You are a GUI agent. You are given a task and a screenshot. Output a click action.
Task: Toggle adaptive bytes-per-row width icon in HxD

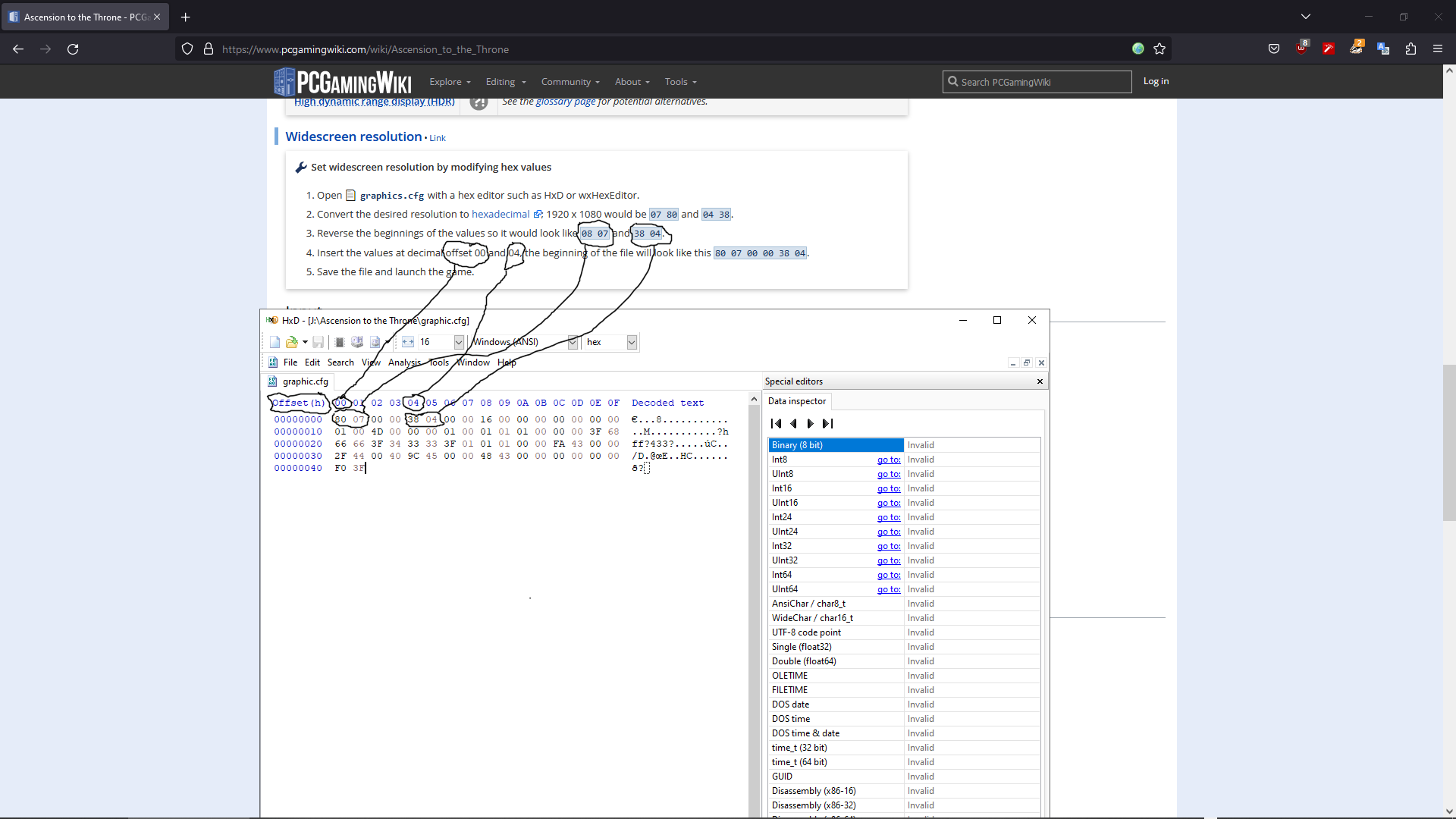point(408,343)
